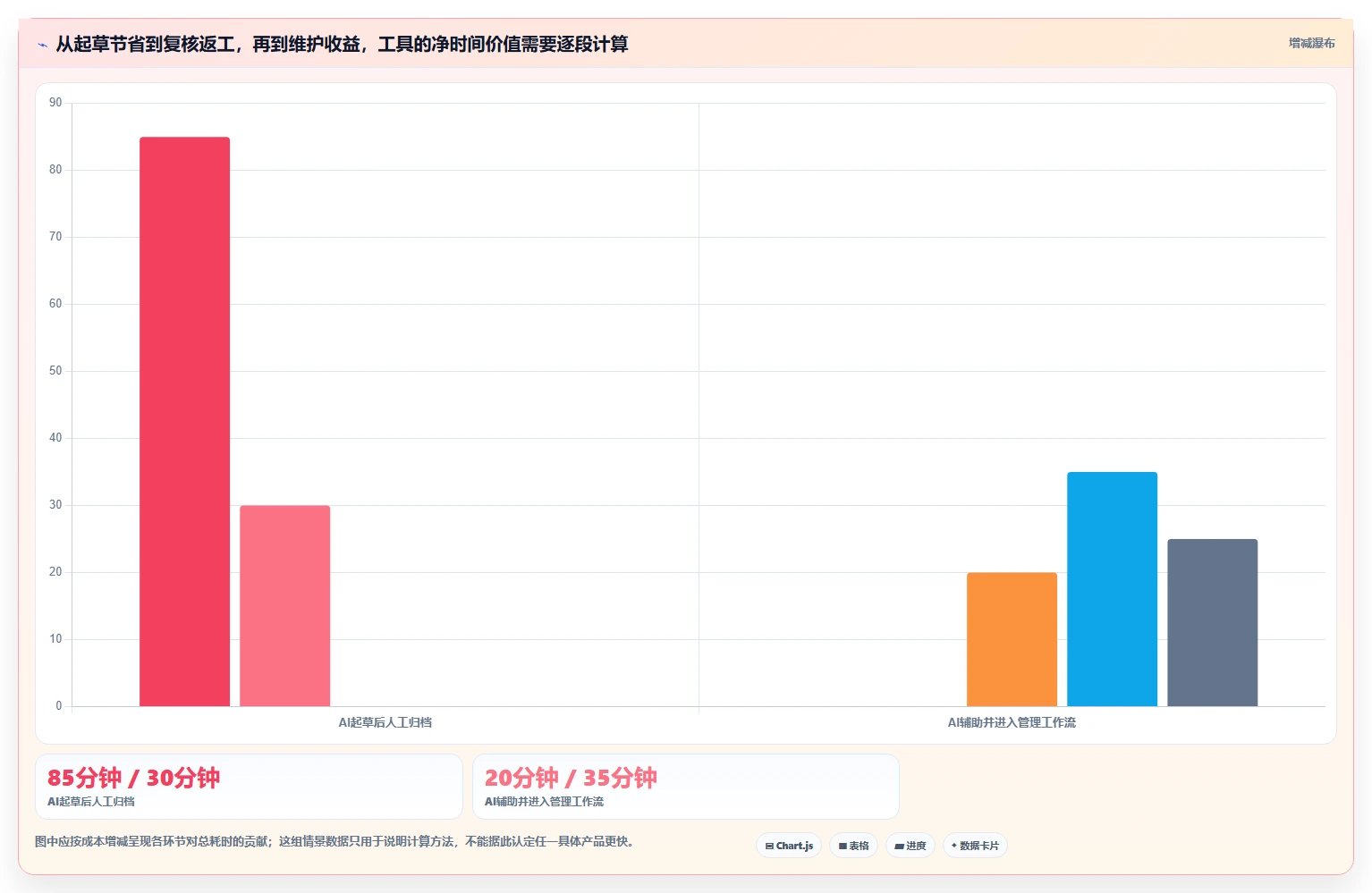Click the icon in the 进度 chip
The height and width of the screenshot is (893, 1372).
(x=899, y=846)
